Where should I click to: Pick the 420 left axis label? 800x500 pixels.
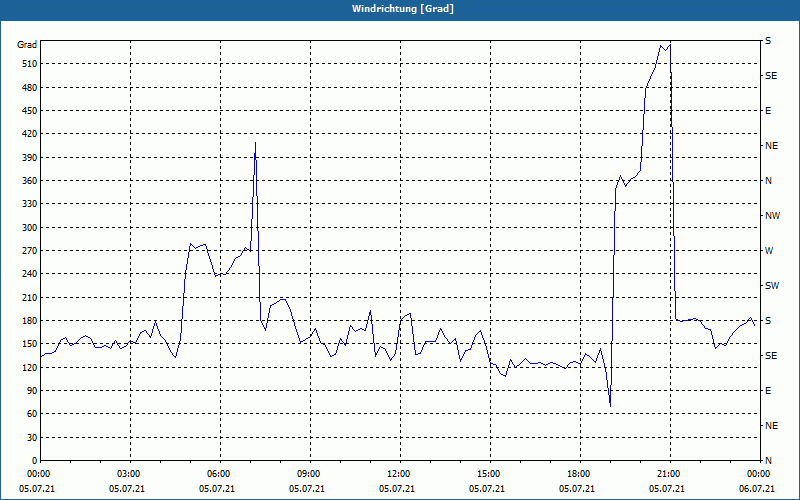pos(30,134)
